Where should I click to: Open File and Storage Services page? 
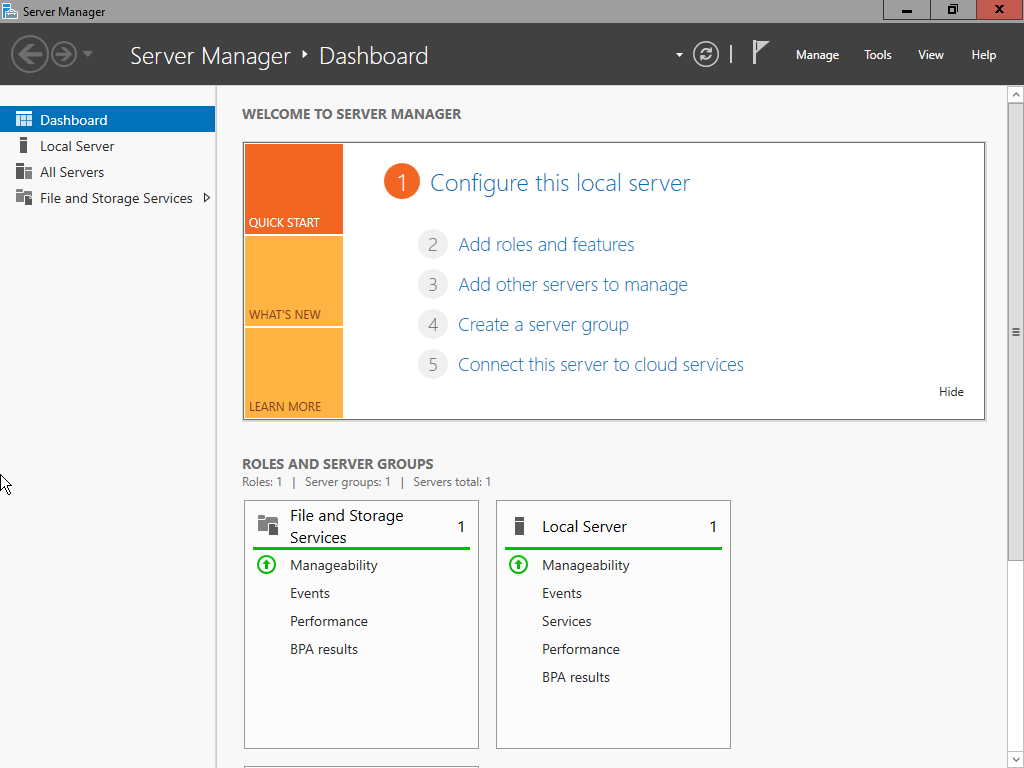[113, 198]
